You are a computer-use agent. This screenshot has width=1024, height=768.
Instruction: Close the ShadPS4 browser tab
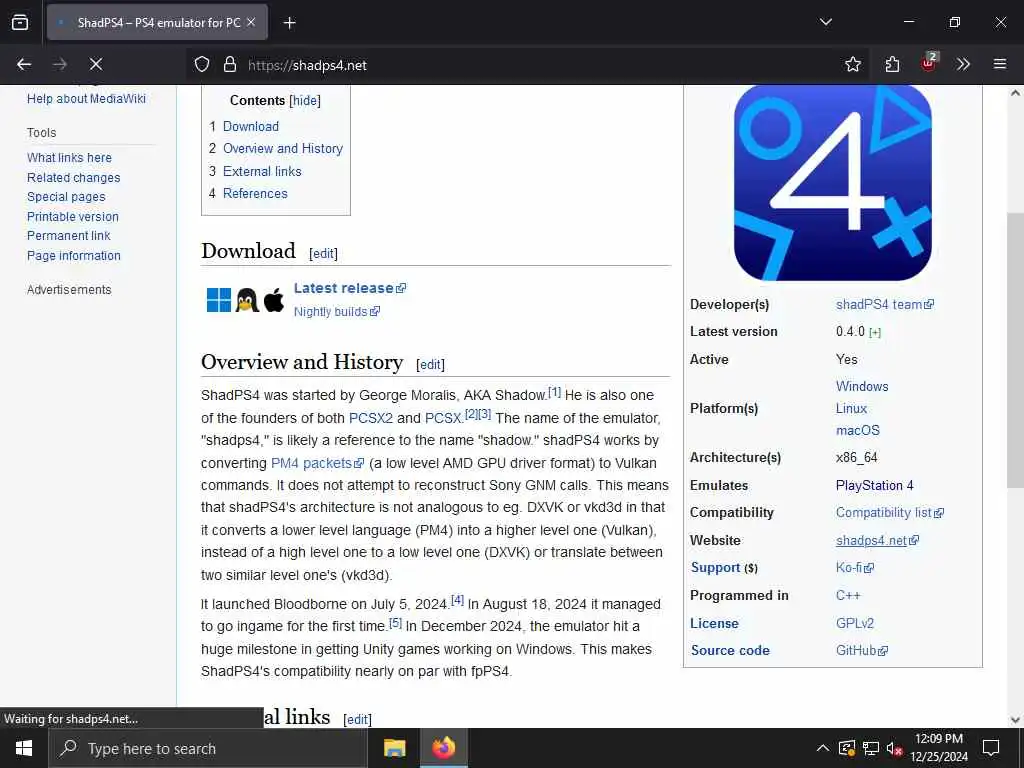pos(251,22)
